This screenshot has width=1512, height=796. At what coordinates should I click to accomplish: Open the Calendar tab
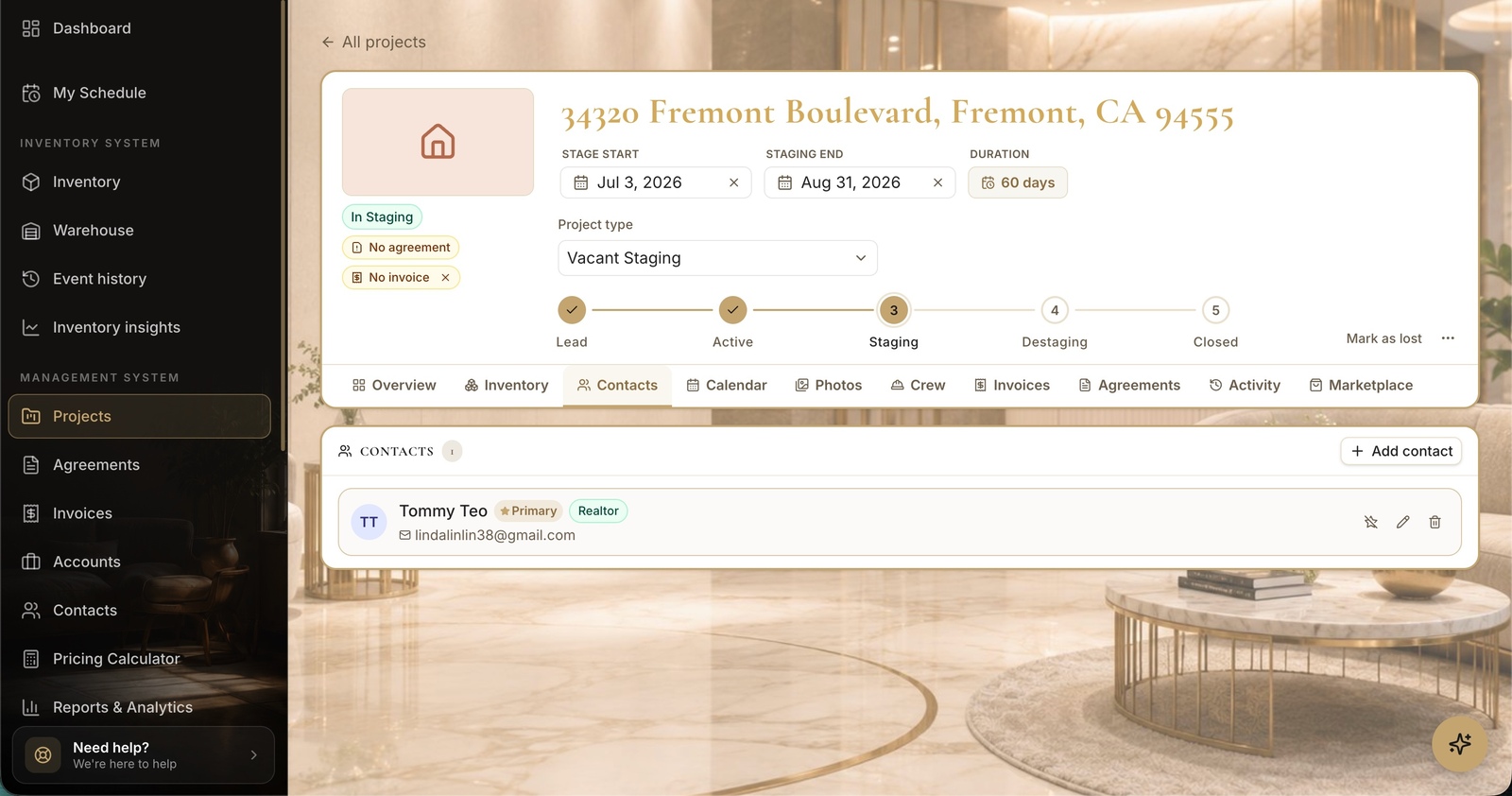click(x=727, y=385)
